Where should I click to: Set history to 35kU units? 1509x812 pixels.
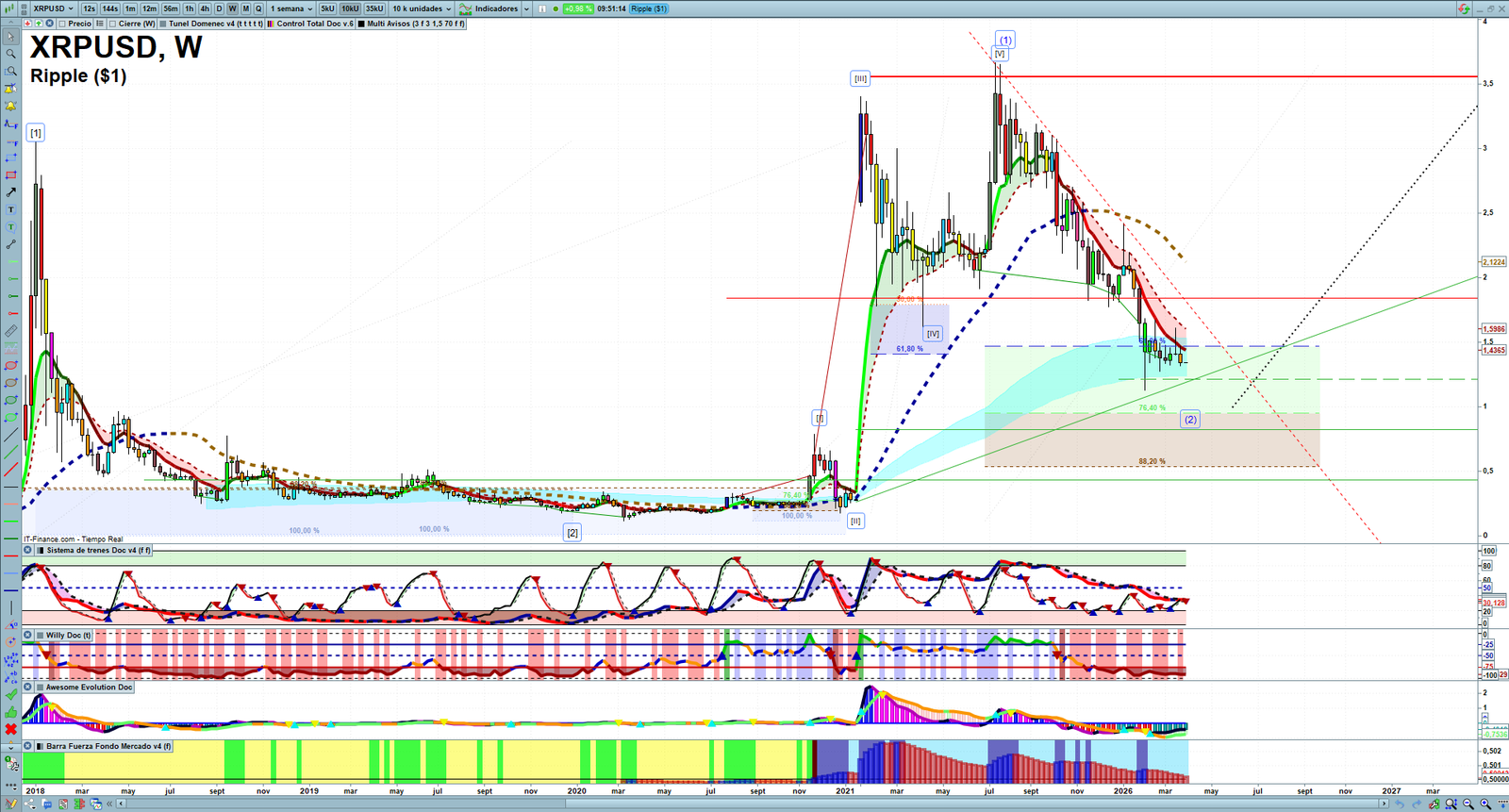click(374, 8)
